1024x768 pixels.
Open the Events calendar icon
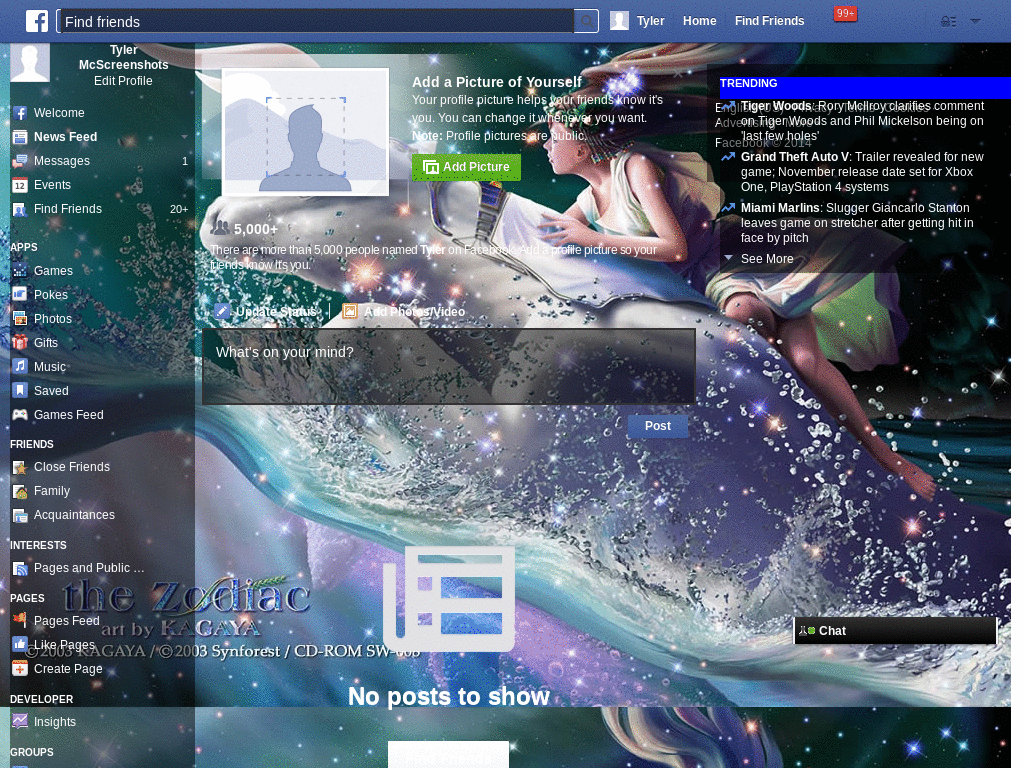(20, 185)
